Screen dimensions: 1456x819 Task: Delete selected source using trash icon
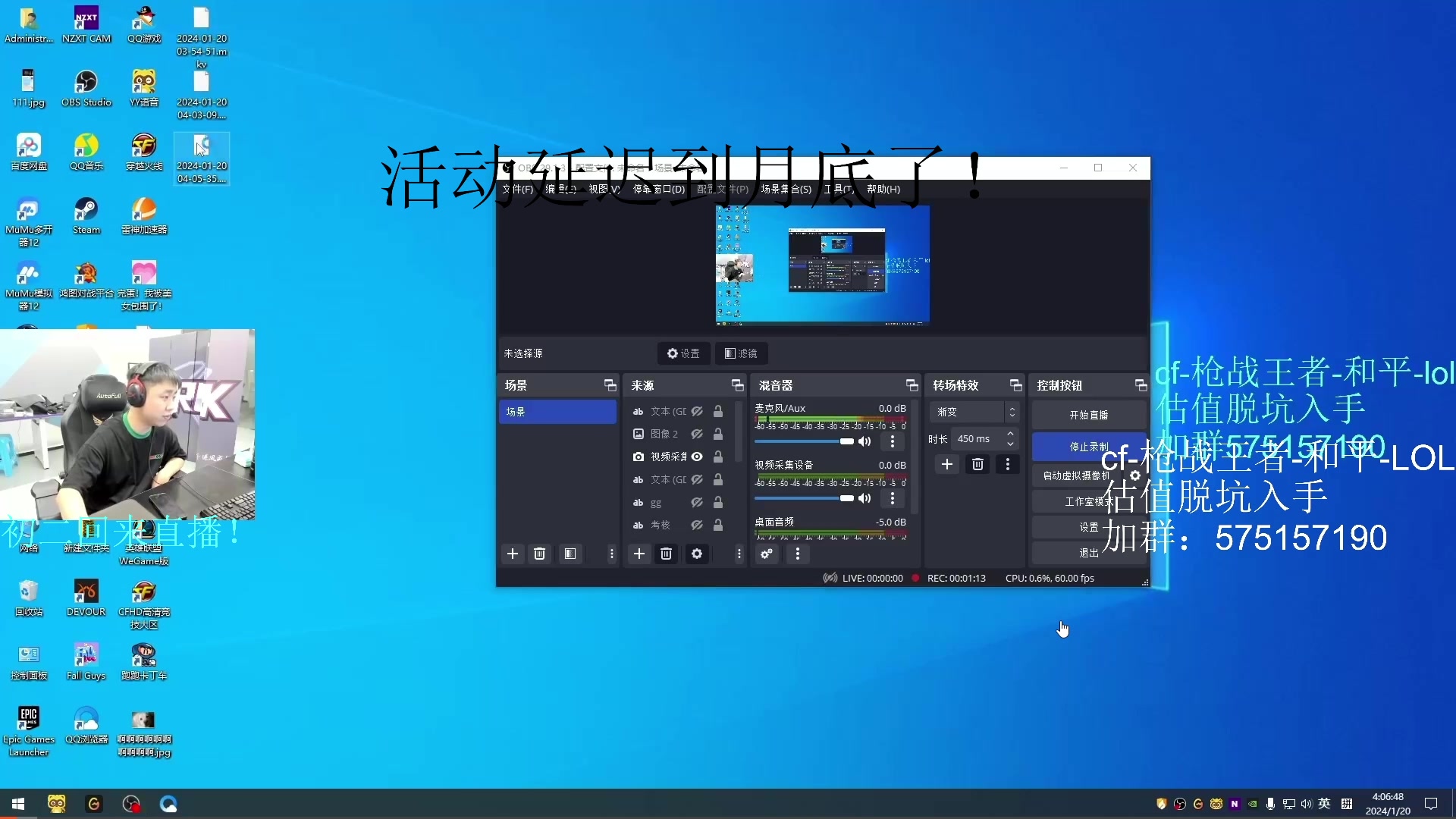tap(666, 554)
